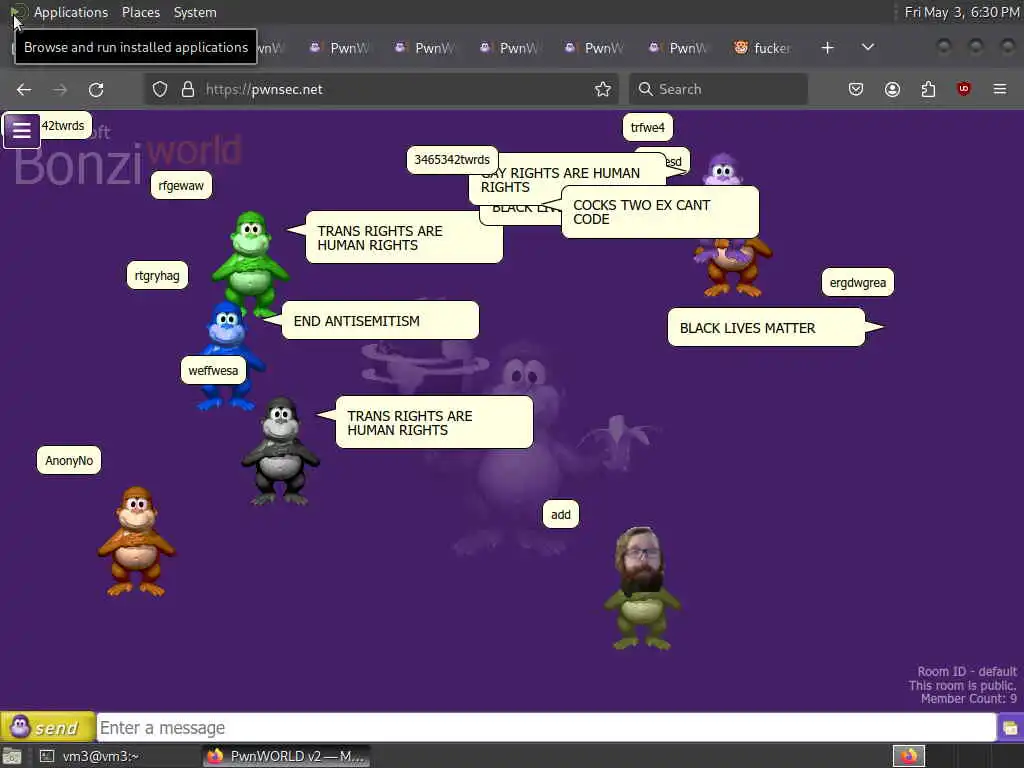Image resolution: width=1024 pixels, height=768 pixels.
Task: Click the 'ergdwgrea' name tag
Action: click(x=857, y=282)
